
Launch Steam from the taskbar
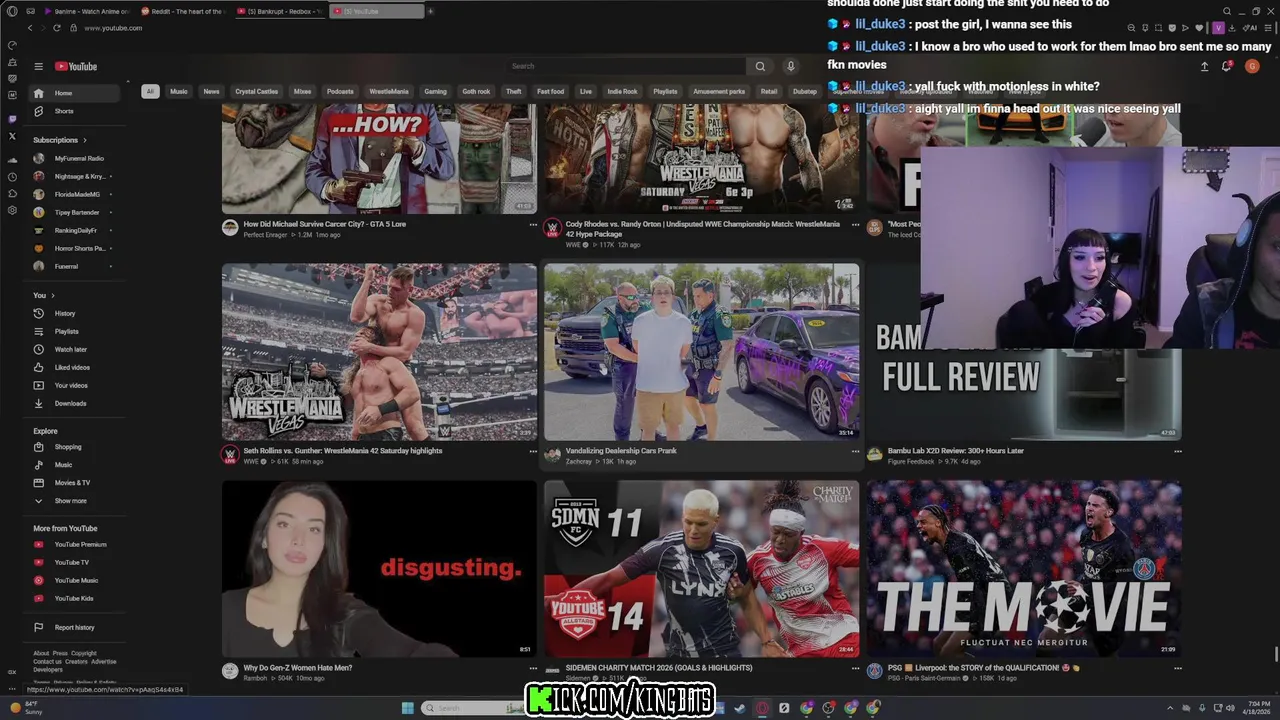tap(740, 708)
